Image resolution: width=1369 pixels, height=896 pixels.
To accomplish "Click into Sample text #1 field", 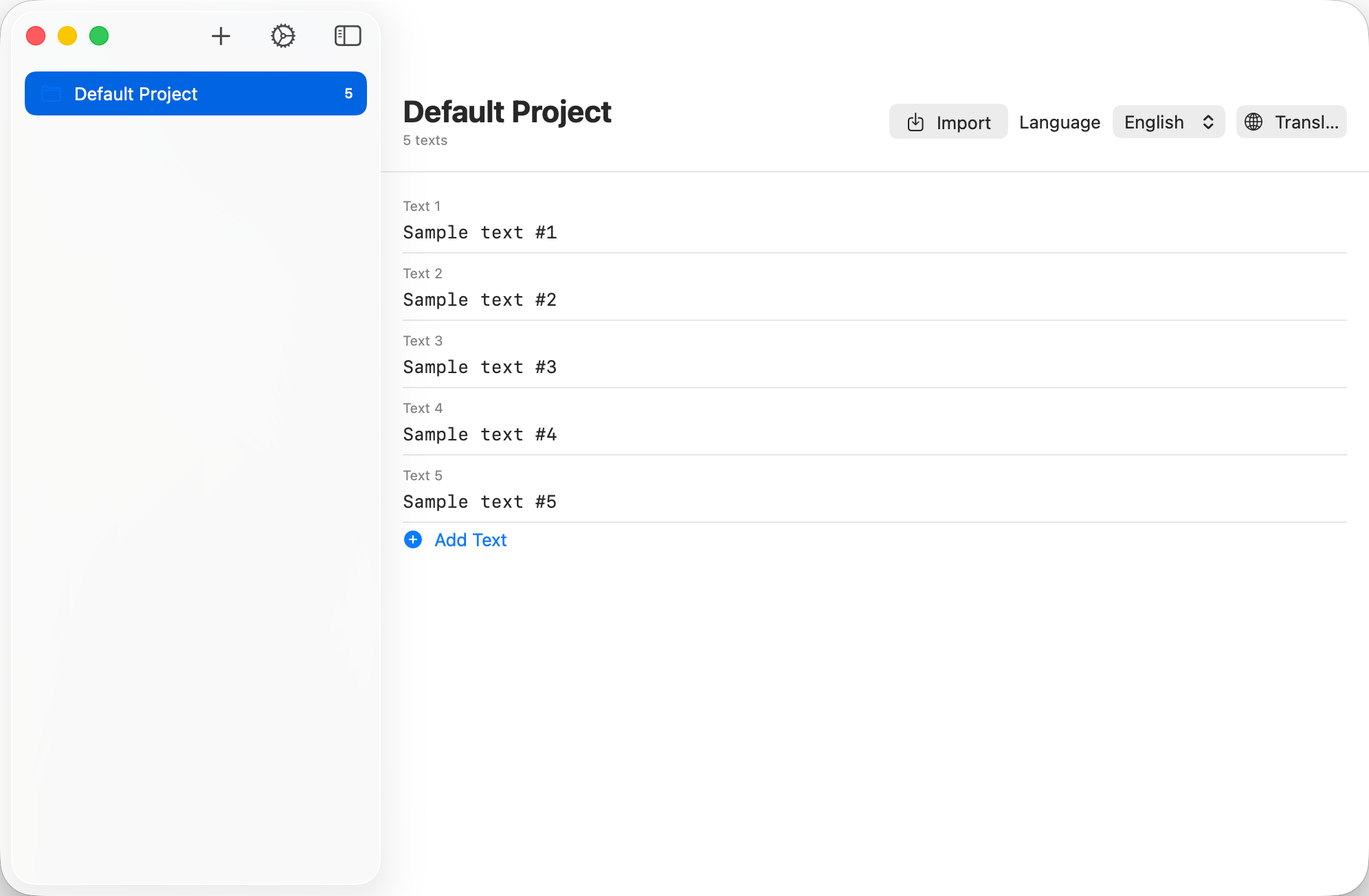I will click(480, 232).
